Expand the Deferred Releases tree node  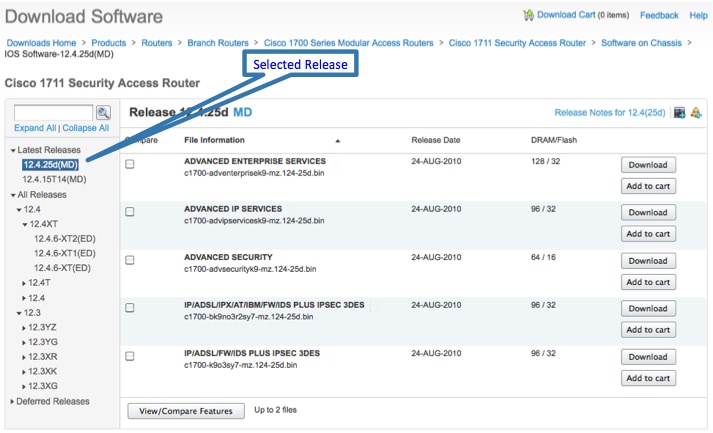point(12,402)
